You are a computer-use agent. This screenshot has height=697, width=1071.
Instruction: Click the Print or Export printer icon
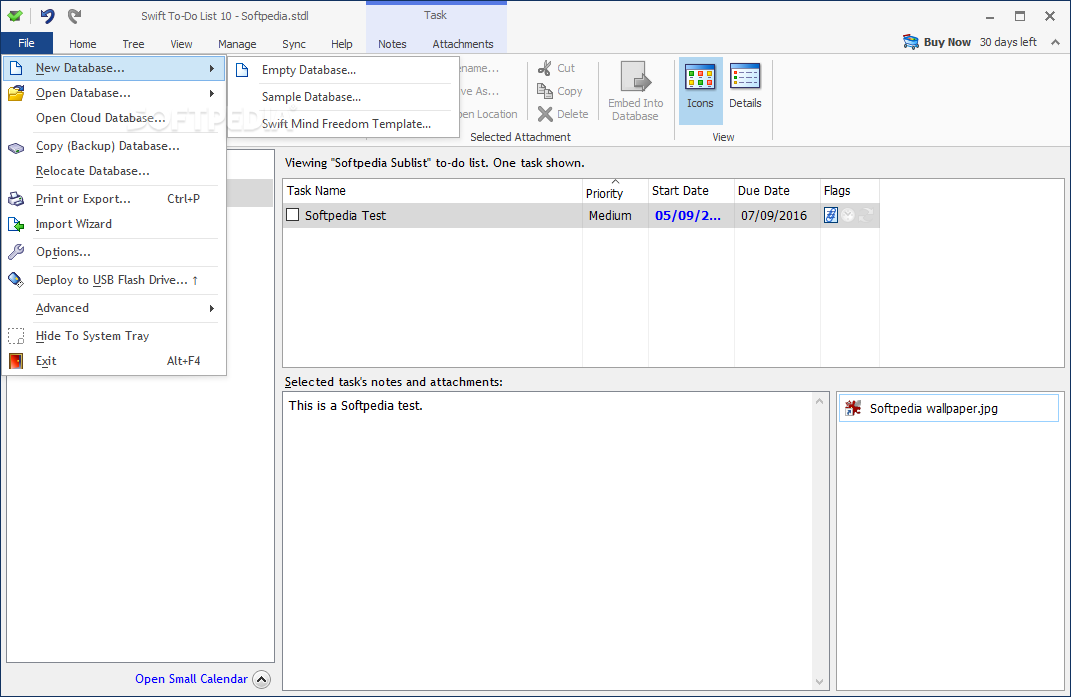coord(16,199)
